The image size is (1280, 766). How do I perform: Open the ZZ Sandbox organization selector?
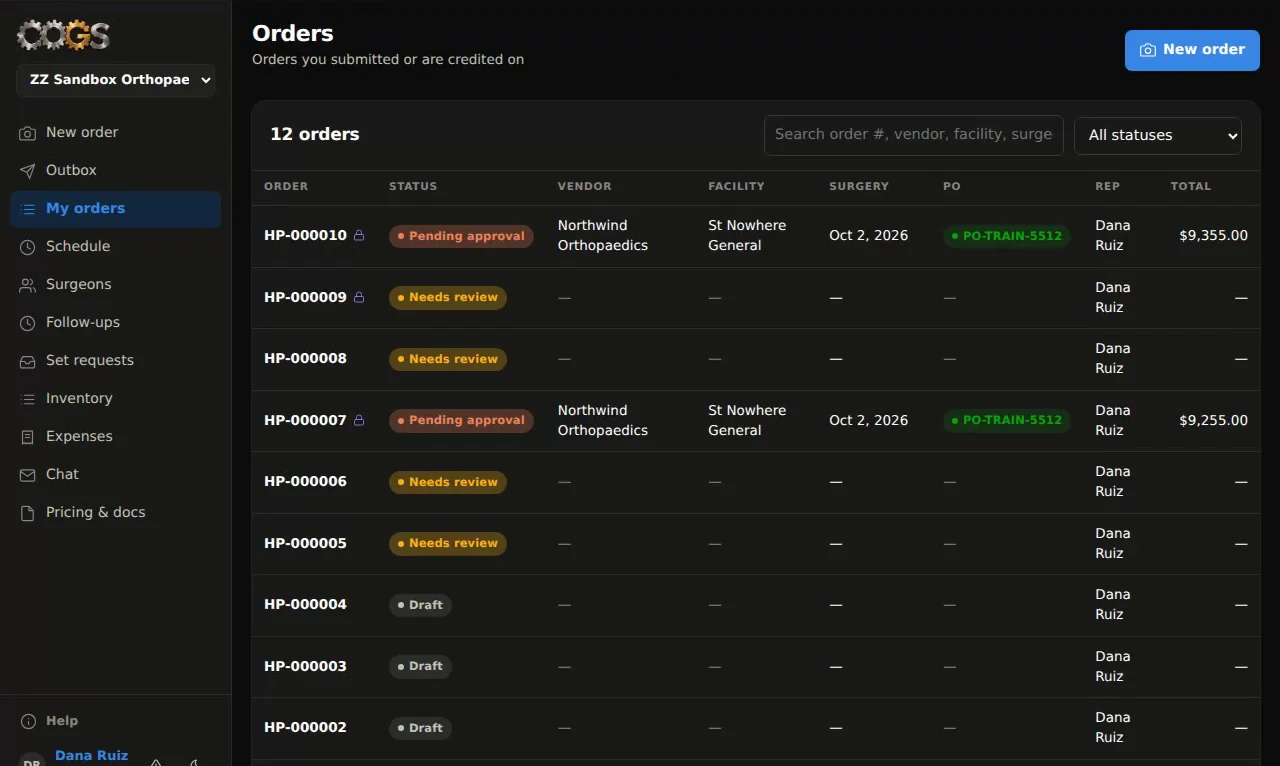116,80
